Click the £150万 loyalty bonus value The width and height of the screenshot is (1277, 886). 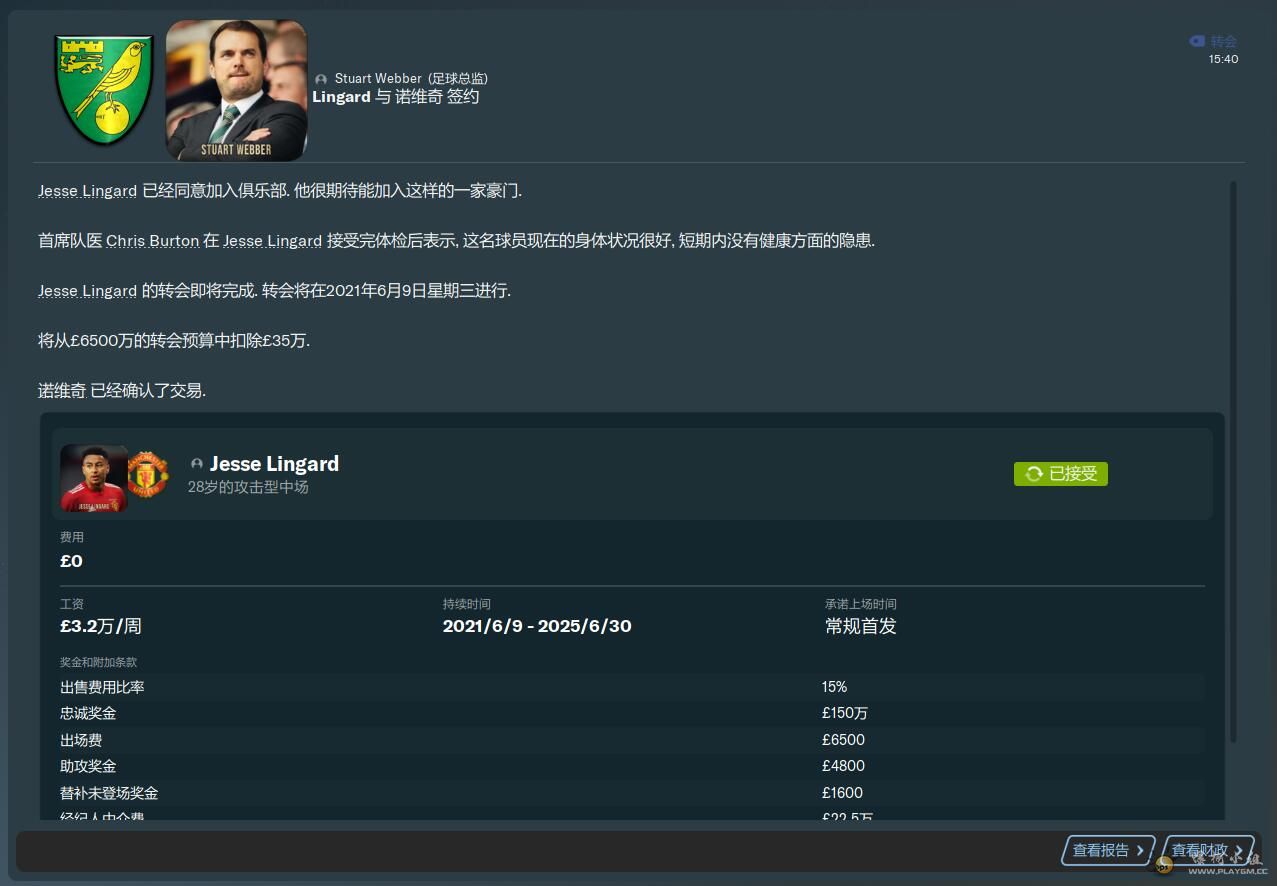point(845,713)
